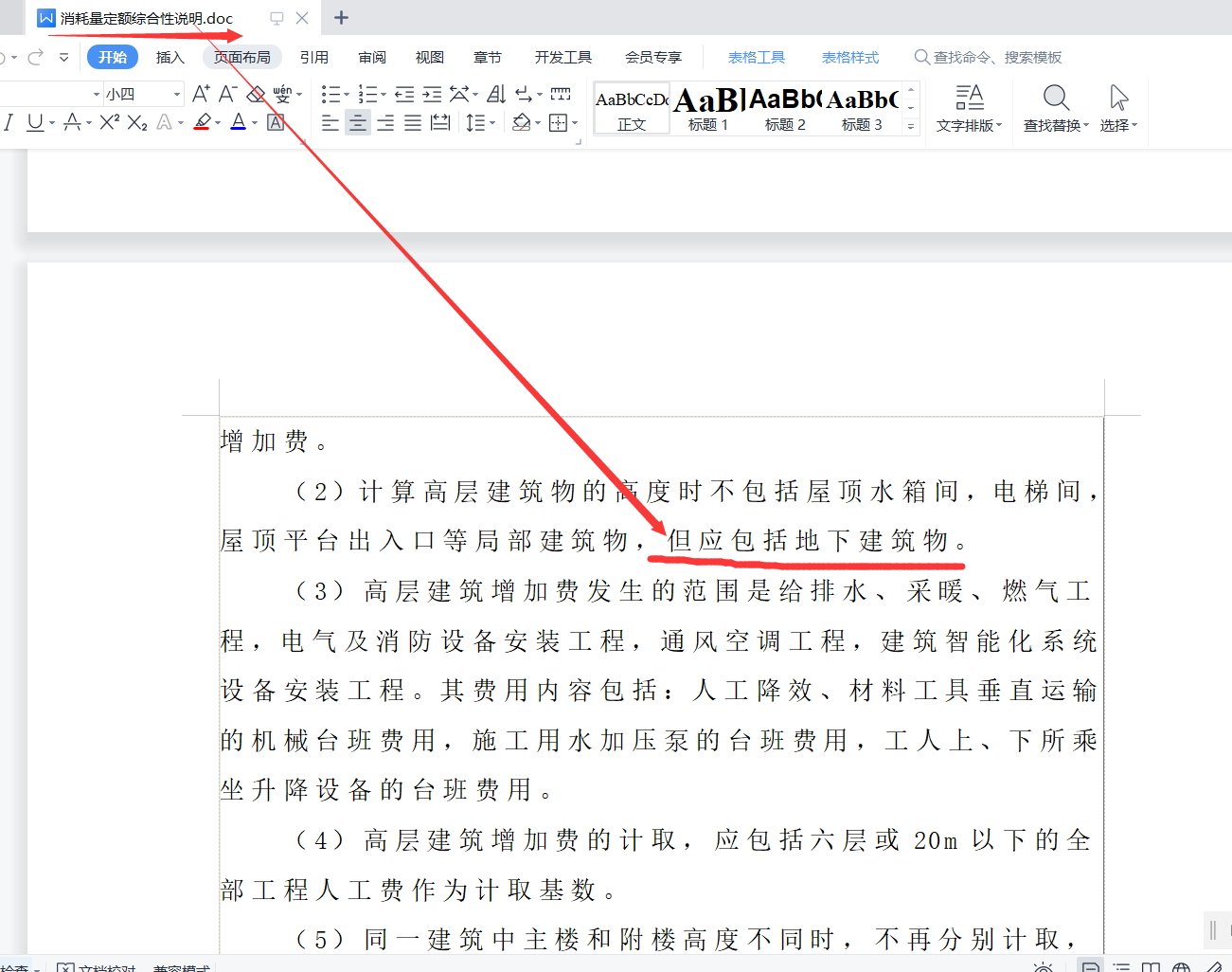
Task: Justify paragraph text
Action: [413, 122]
